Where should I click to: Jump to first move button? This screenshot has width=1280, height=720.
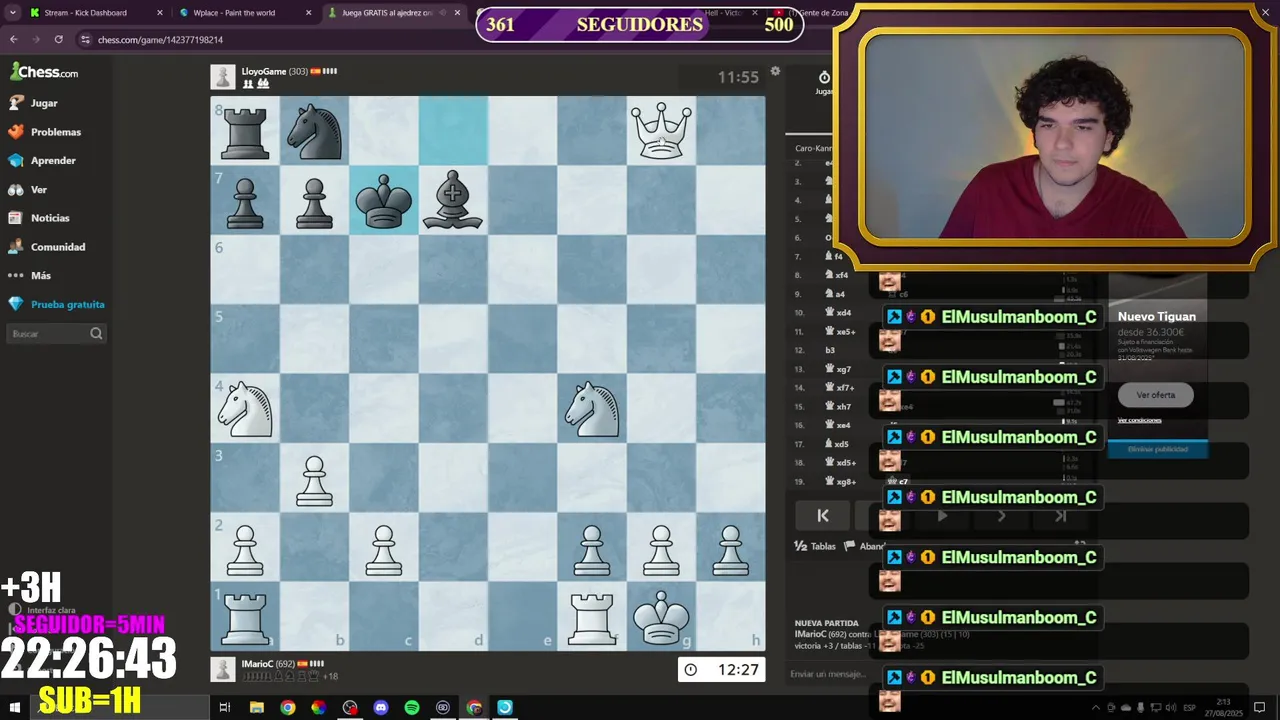click(823, 516)
